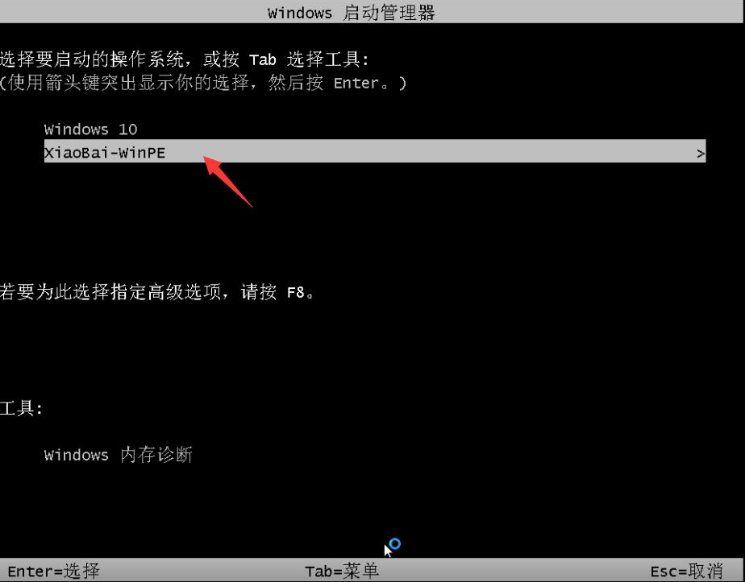
Task: Click Esc=取消 in bottom bar
Action: [x=687, y=571]
